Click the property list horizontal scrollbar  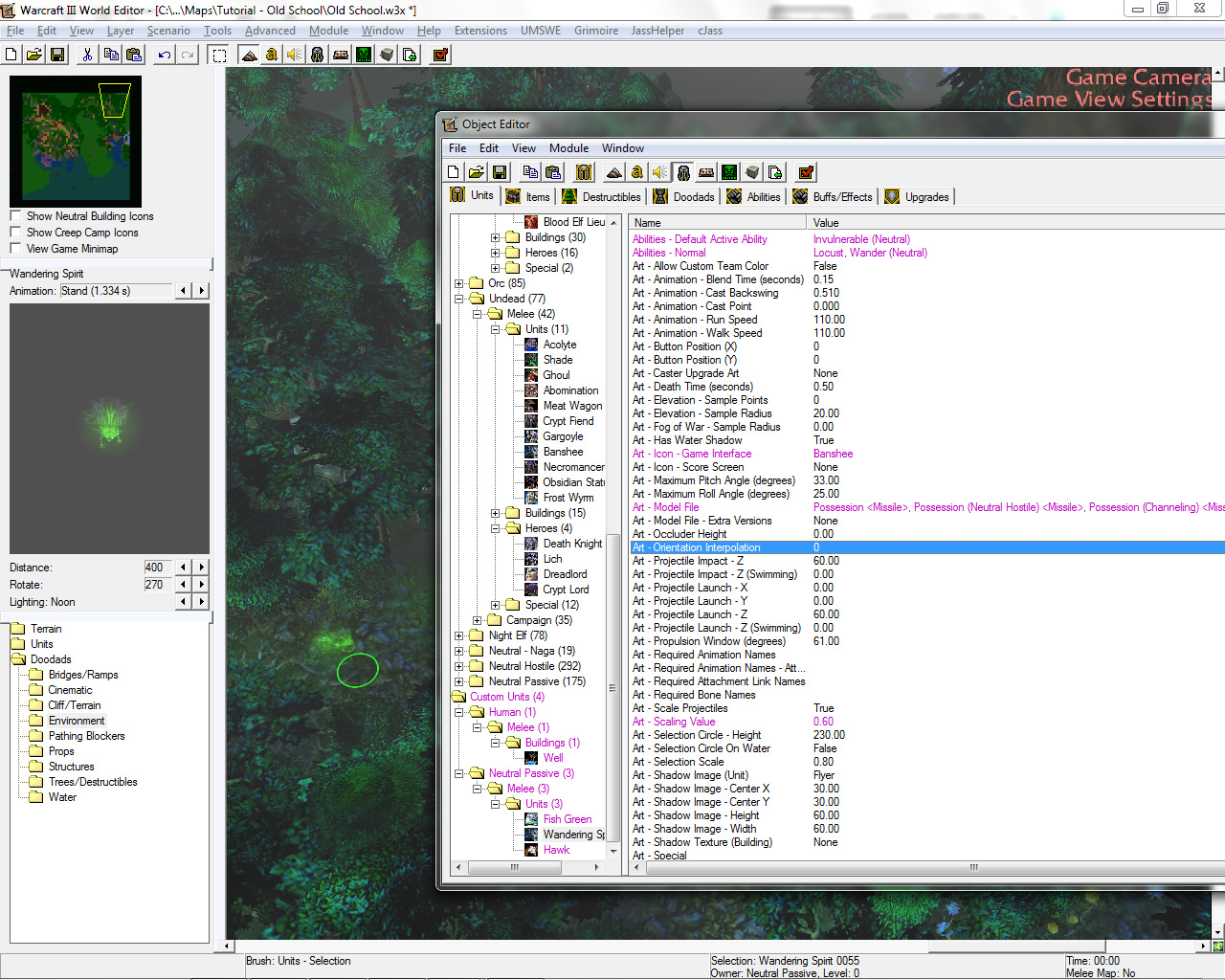(x=972, y=867)
